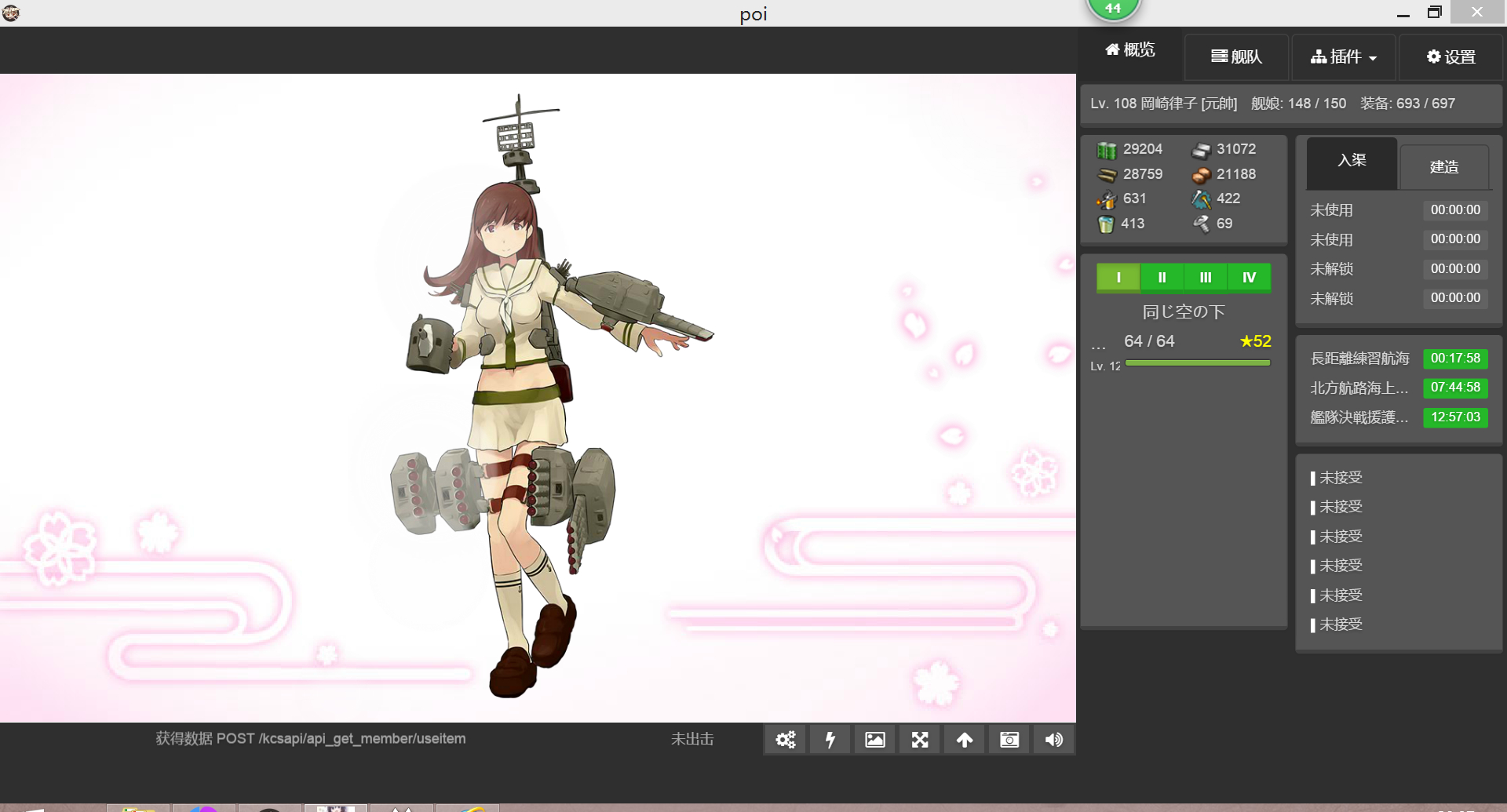This screenshot has height=812, width=1507.
Task: Click the lightning bolt toolbar icon
Action: click(x=830, y=739)
